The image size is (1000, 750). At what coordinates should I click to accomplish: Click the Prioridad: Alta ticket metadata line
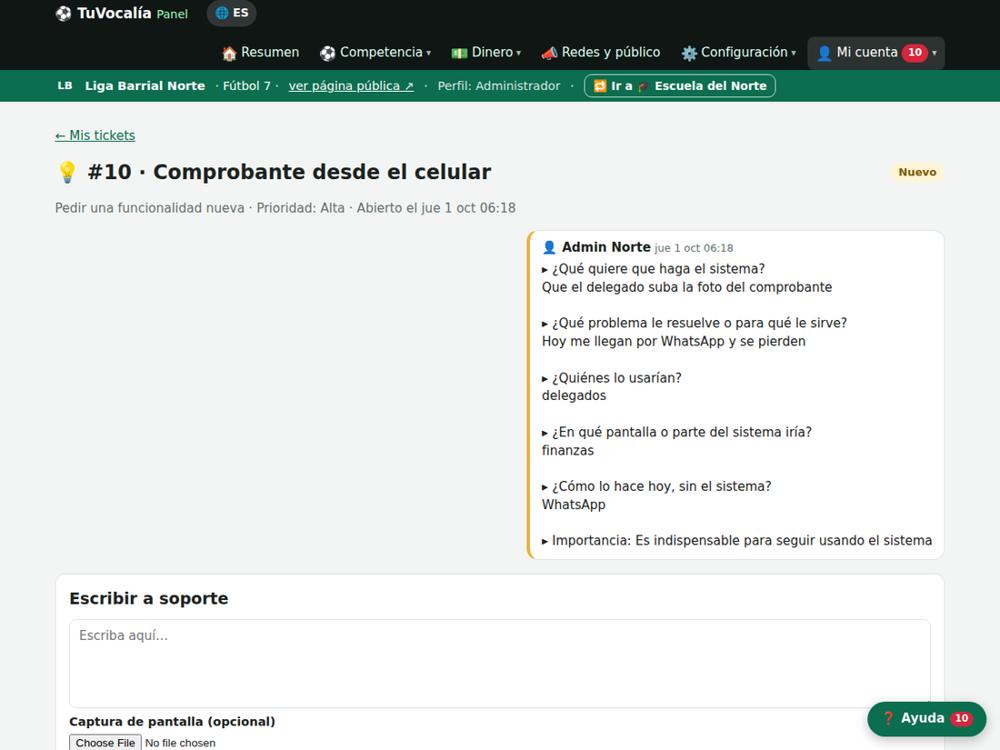pos(285,208)
